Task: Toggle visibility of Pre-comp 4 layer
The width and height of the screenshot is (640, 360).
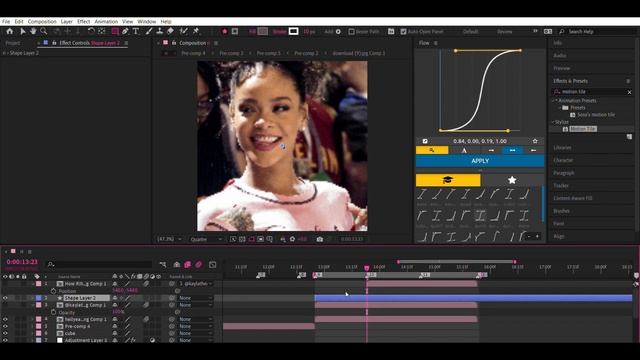Action: 5,326
